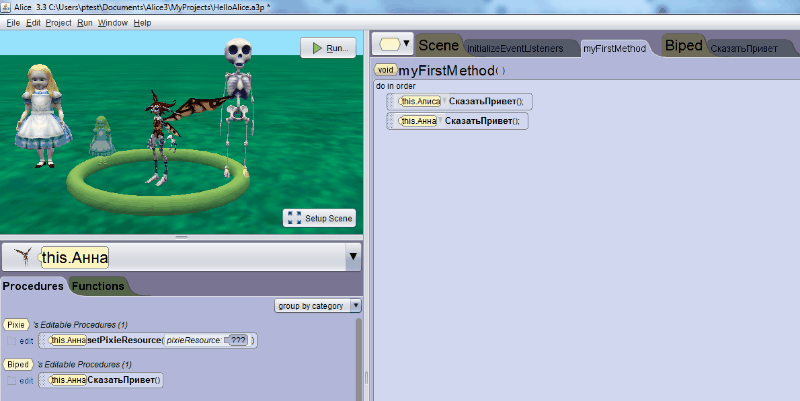
Task: Open this.Алиса instance dropdown in code
Action: [444, 101]
